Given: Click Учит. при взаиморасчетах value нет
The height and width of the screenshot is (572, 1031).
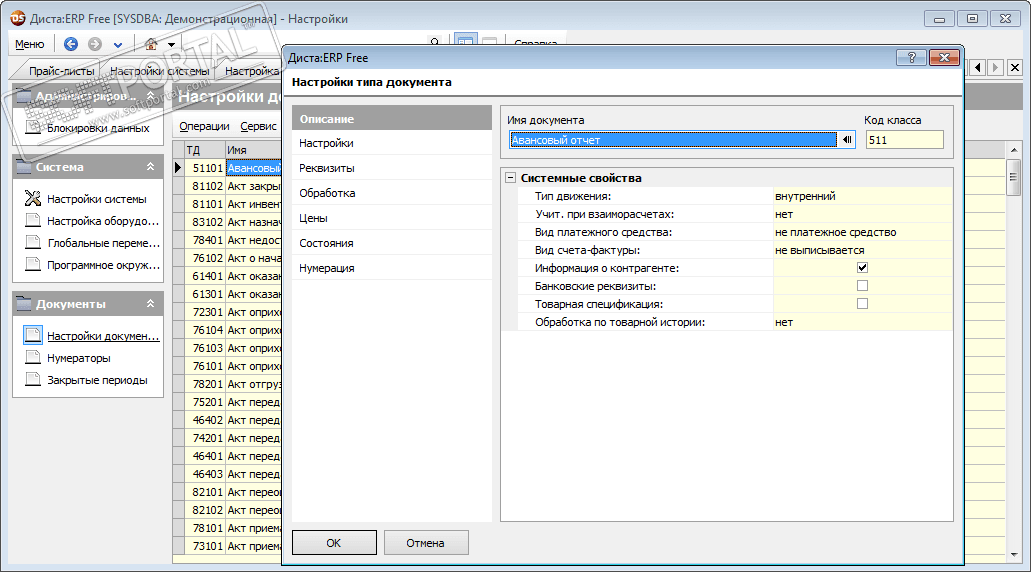Looking at the screenshot, I should tap(862, 214).
